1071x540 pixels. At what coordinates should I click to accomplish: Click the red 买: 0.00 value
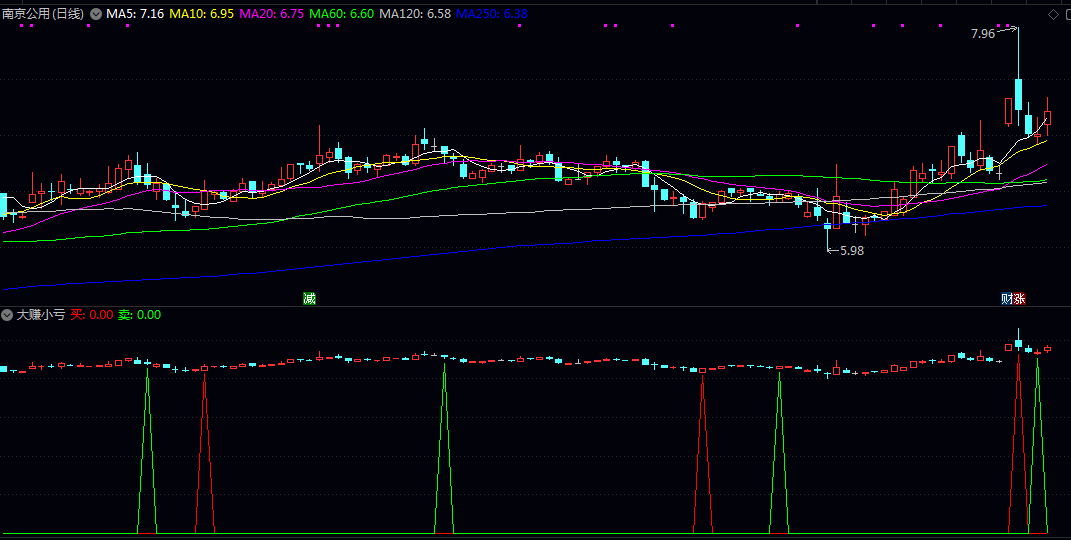pyautogui.click(x=91, y=315)
